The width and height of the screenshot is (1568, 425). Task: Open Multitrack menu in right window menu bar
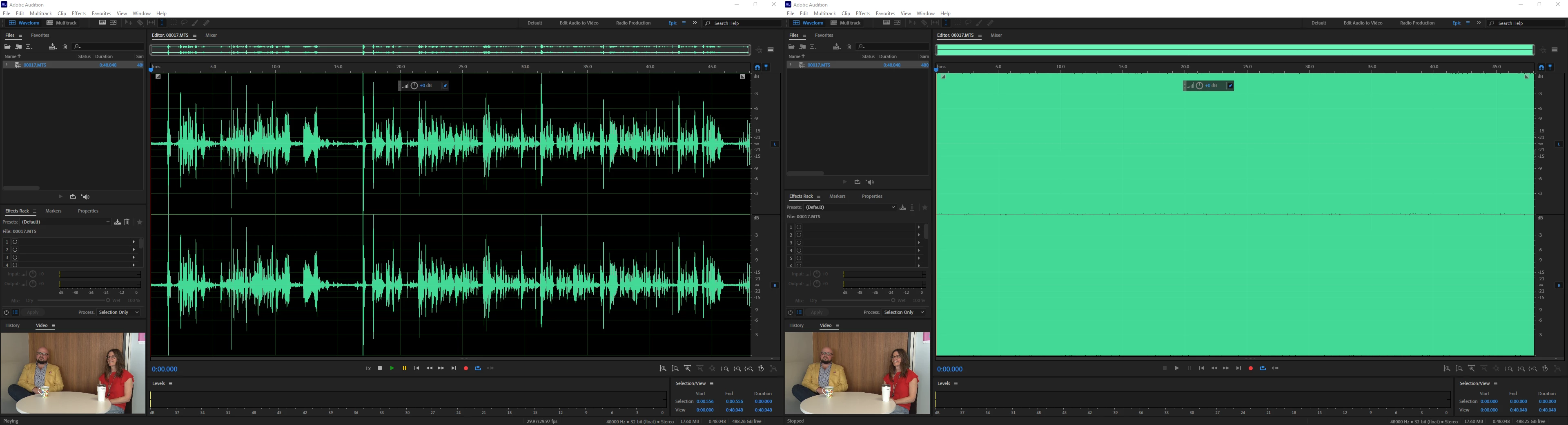825,13
